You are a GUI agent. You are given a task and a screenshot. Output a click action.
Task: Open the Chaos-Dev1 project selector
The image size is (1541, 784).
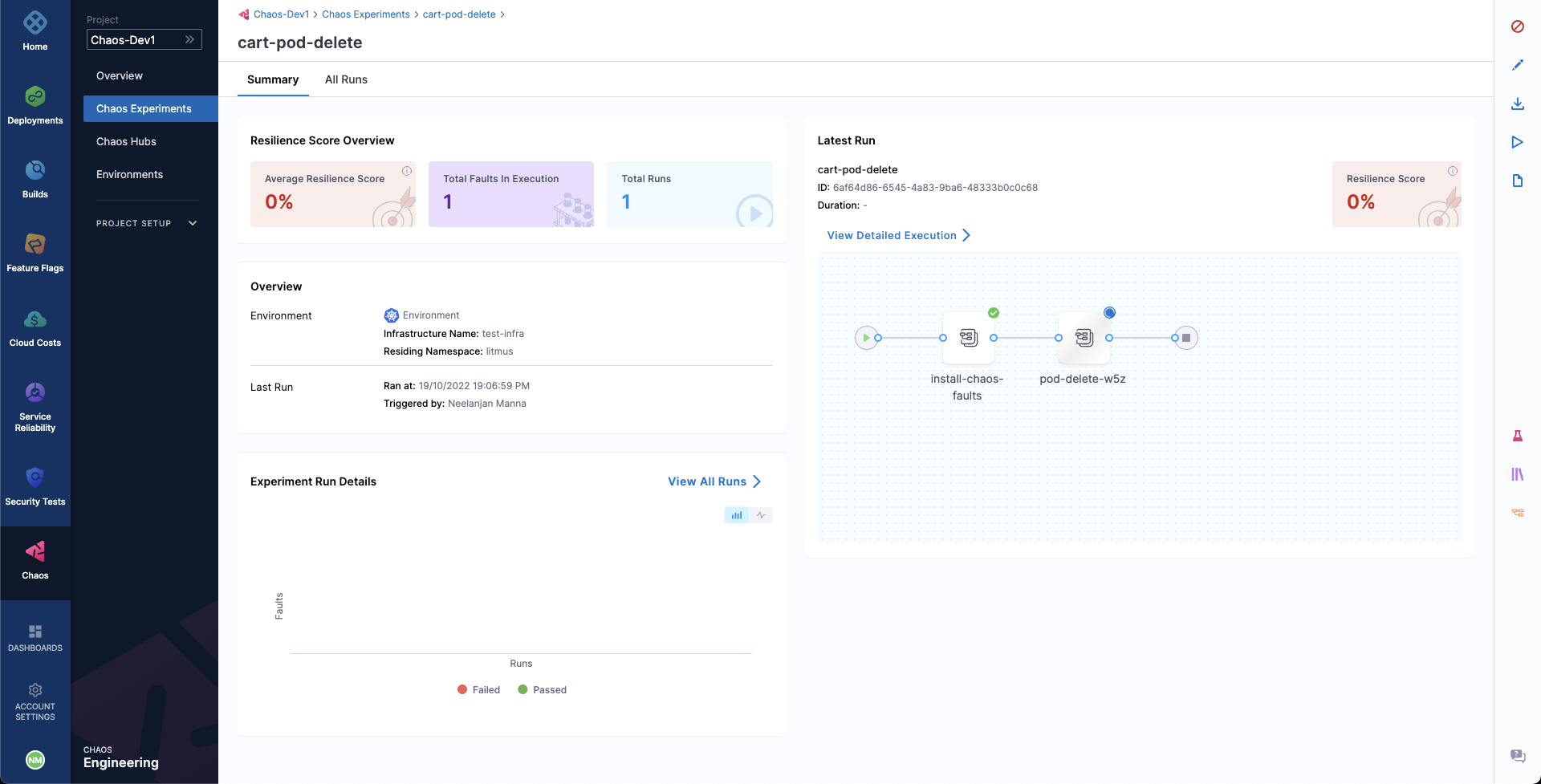[x=144, y=40]
